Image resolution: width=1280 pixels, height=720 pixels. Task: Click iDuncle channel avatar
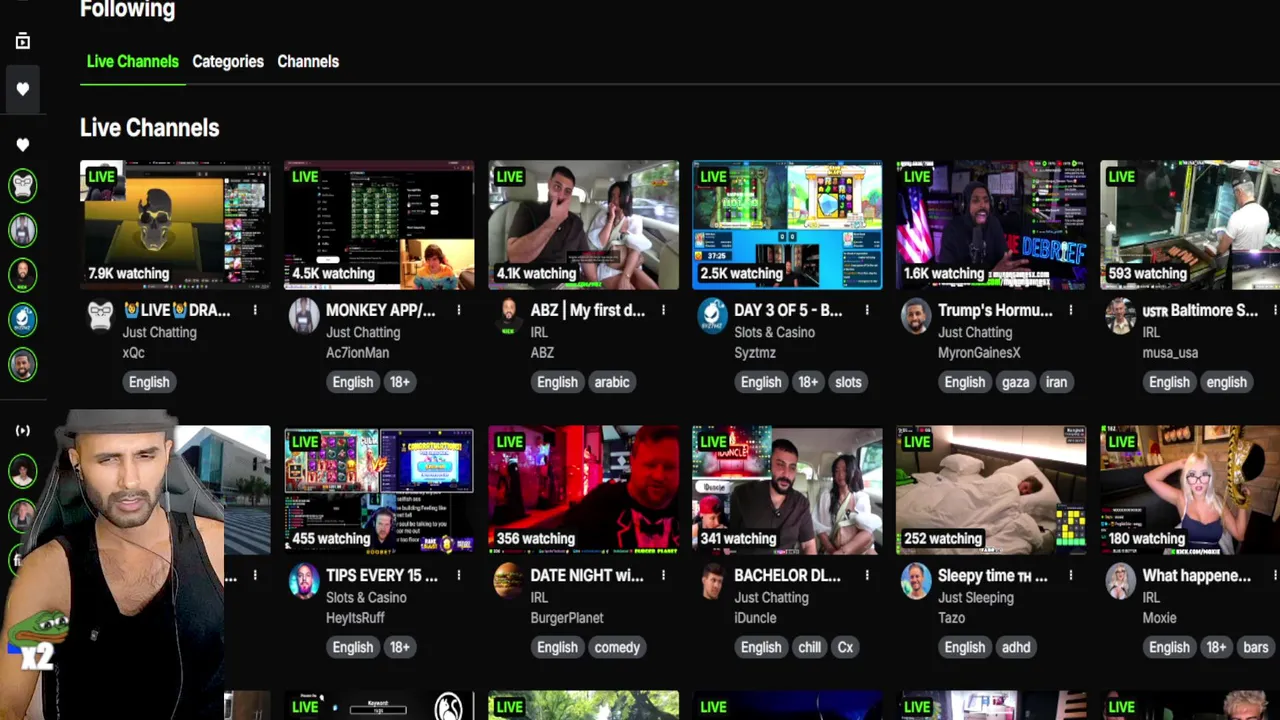coord(712,581)
